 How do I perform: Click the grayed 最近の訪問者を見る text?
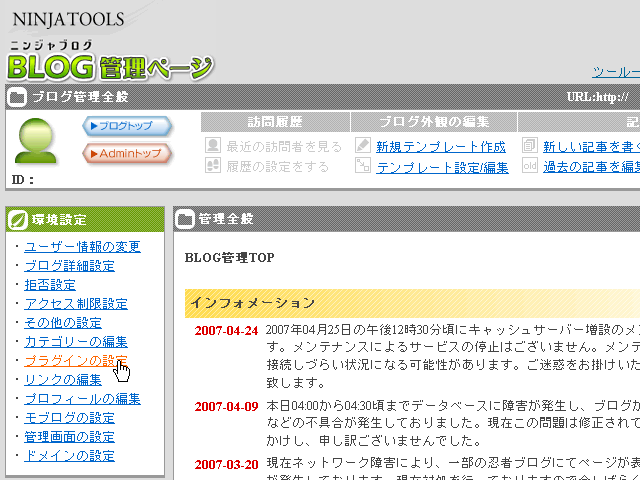point(284,147)
